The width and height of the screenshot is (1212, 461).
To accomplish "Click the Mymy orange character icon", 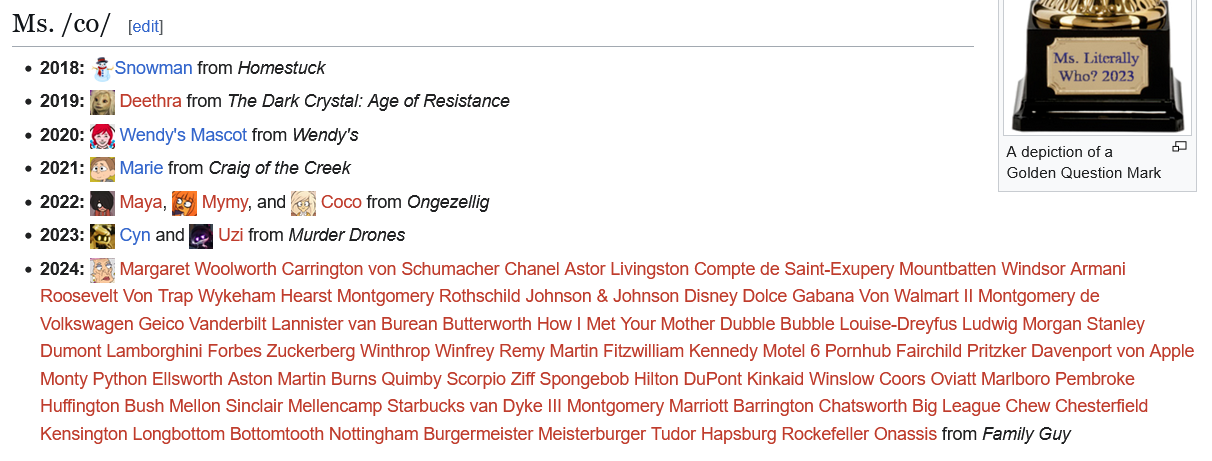I will coord(184,203).
